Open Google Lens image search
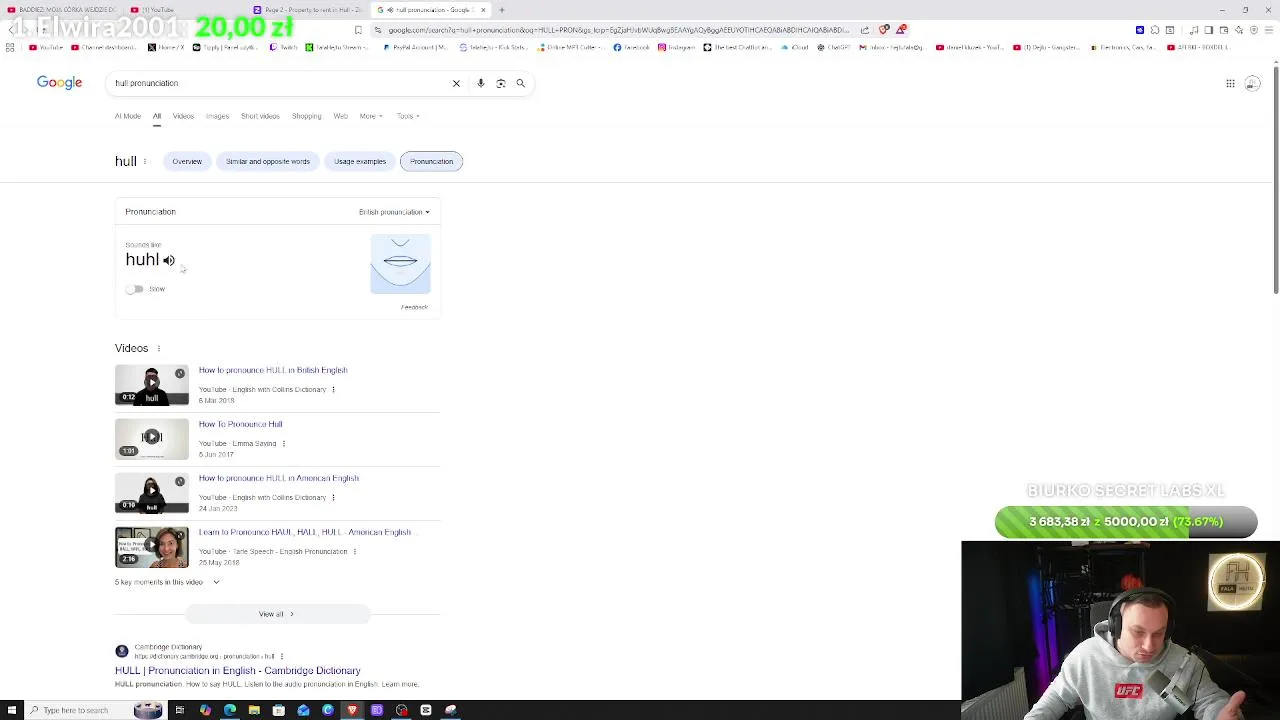1280x720 pixels. 501,83
